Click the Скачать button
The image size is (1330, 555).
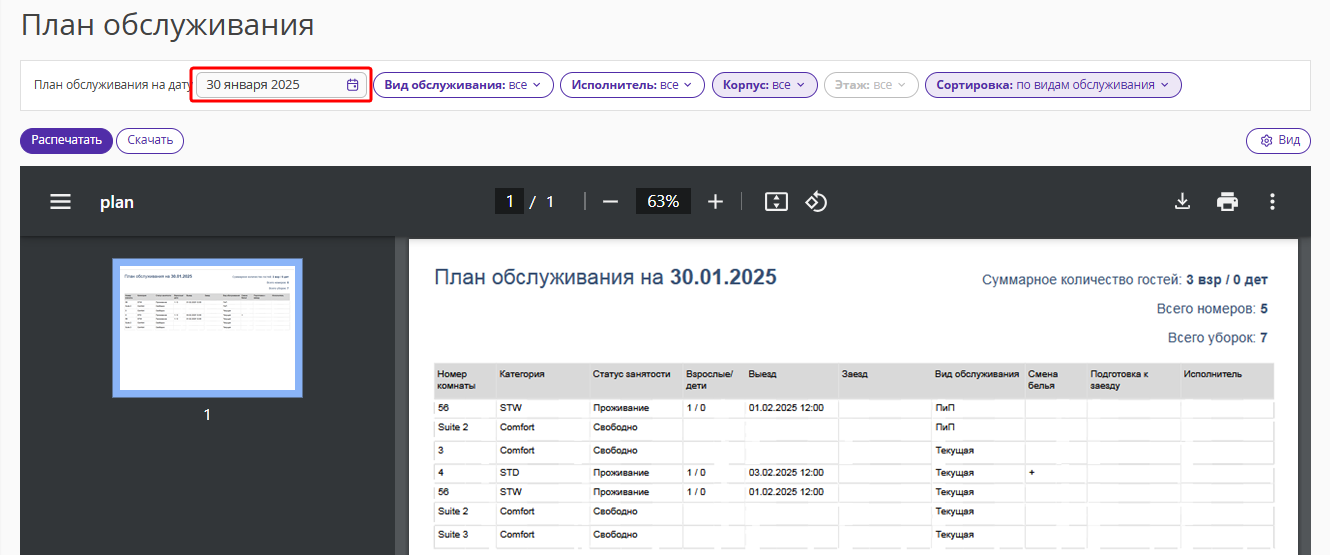150,141
